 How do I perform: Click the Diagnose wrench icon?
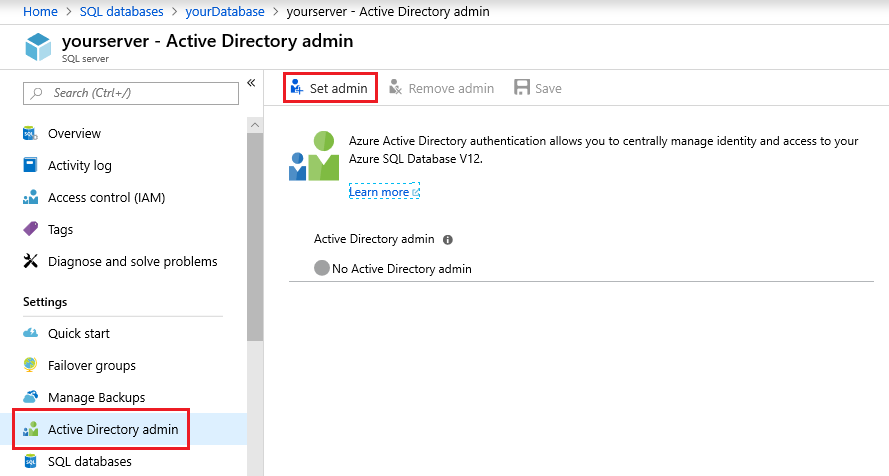tap(30, 261)
